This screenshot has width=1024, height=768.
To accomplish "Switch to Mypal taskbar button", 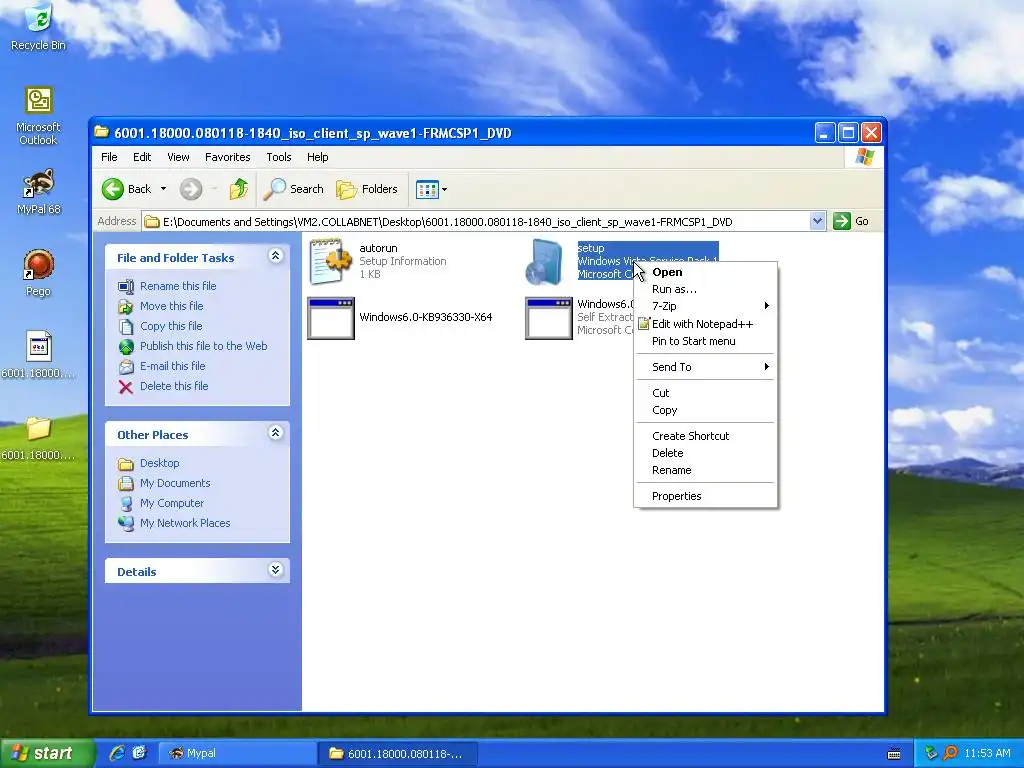I will click(236, 754).
